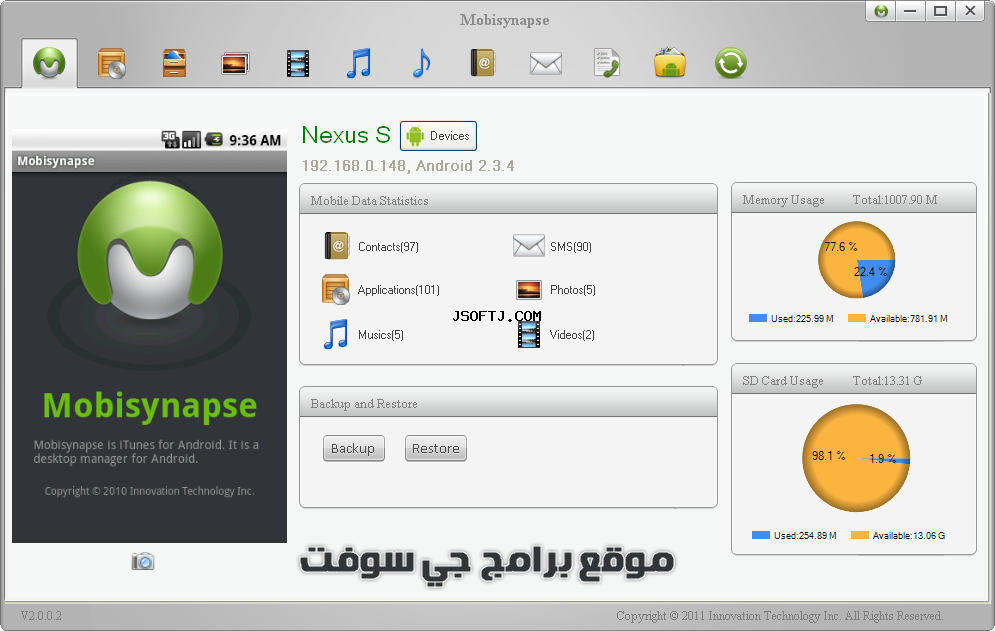995x631 pixels.
Task: Open the Ringtones single-note toolbar icon
Action: tap(421, 63)
